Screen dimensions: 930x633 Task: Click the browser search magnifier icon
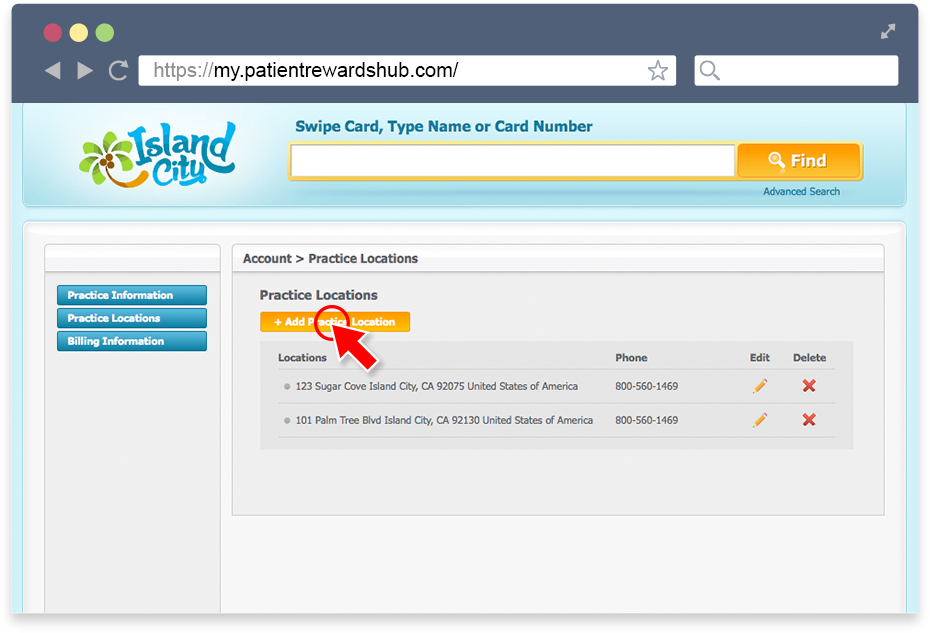(x=709, y=71)
